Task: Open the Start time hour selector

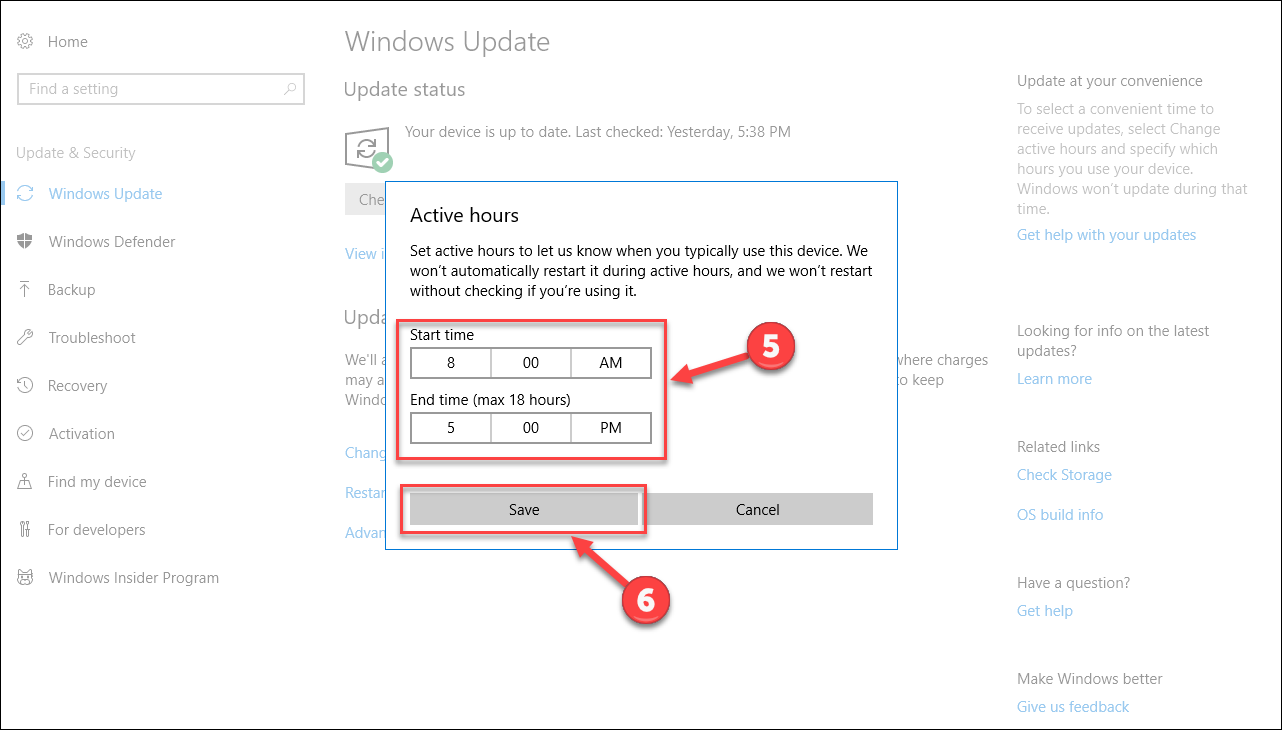Action: [451, 363]
